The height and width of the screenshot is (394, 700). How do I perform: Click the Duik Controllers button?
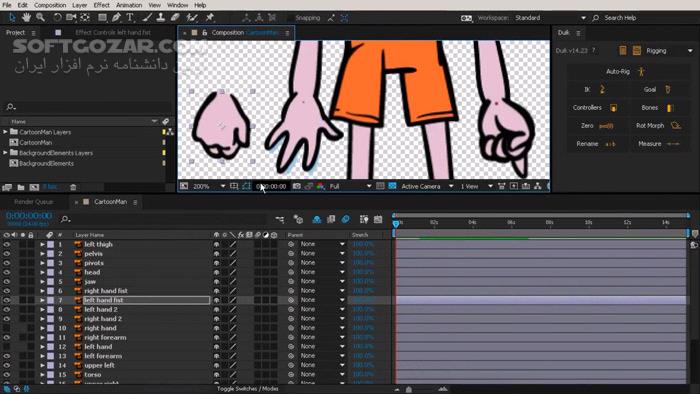tap(595, 108)
